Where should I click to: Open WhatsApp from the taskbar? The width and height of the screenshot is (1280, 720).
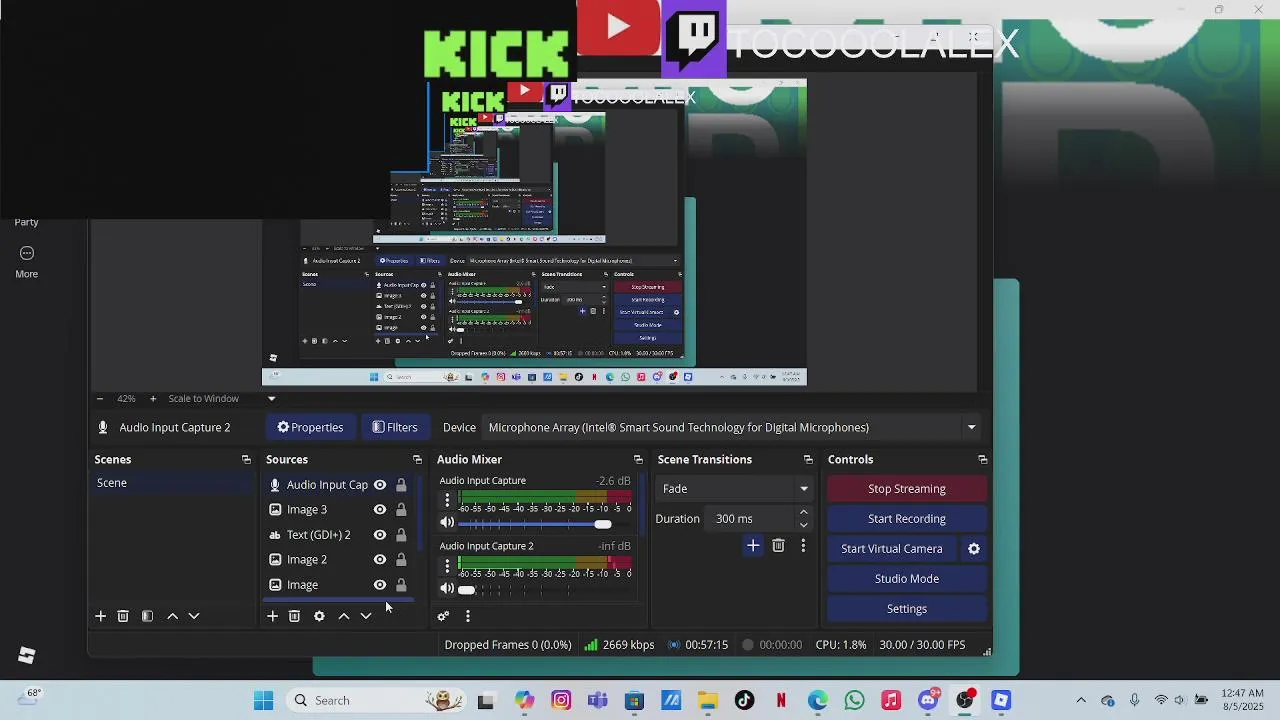tap(854, 701)
